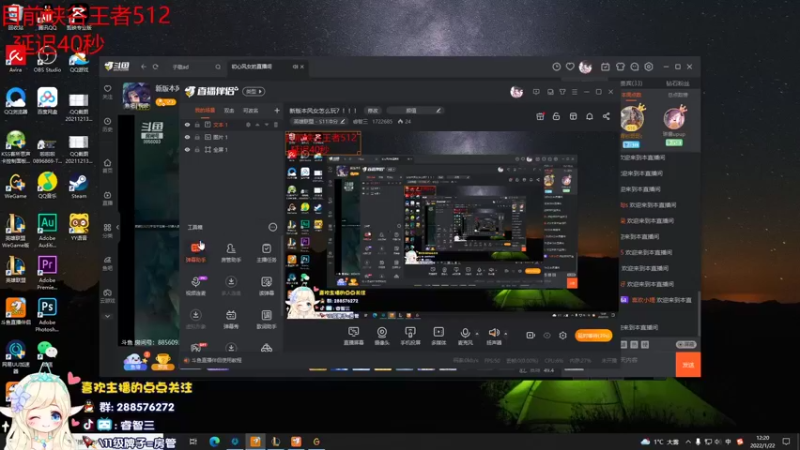Open the 弹幕助手 tool in the toolbox
Image resolution: width=800 pixels, height=450 pixels.
point(195,253)
